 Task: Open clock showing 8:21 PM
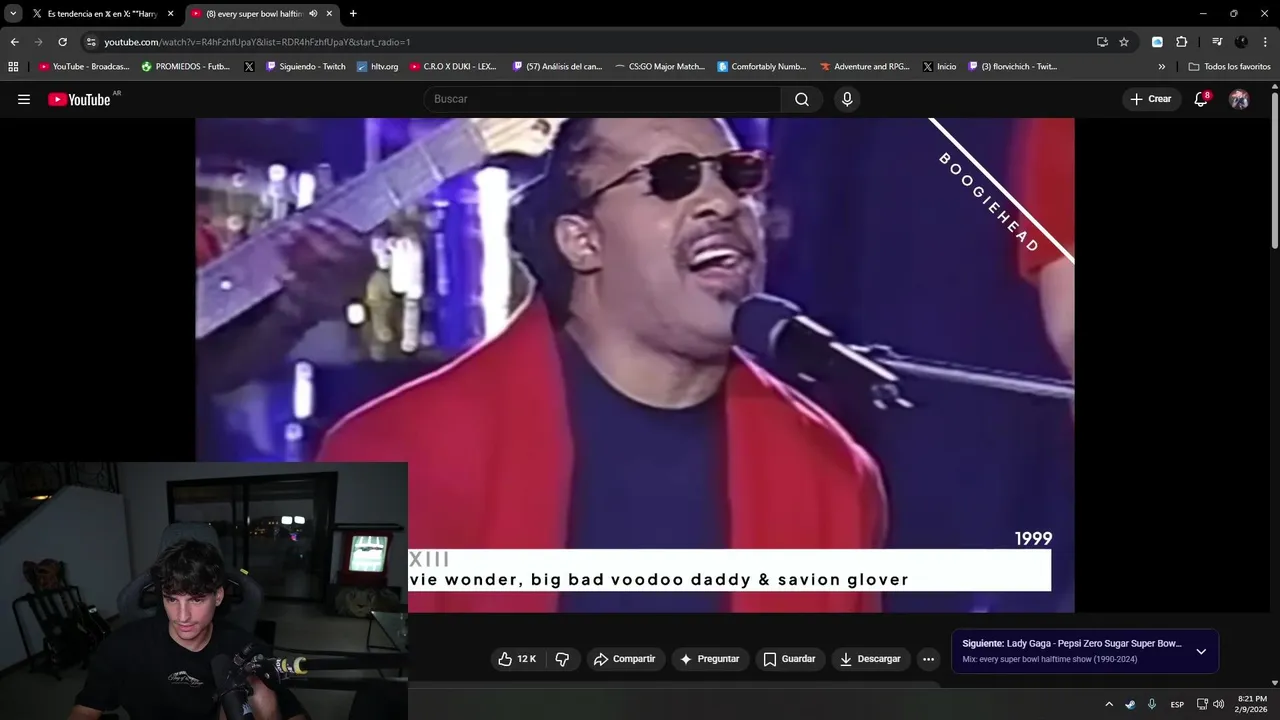[x=1252, y=704]
